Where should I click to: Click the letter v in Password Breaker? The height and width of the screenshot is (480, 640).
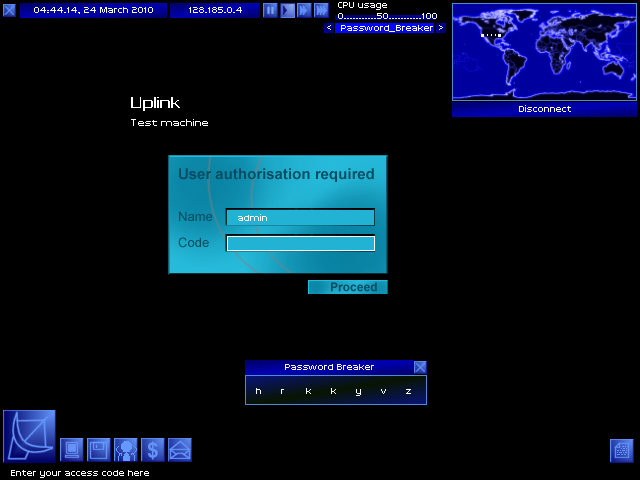(383, 391)
